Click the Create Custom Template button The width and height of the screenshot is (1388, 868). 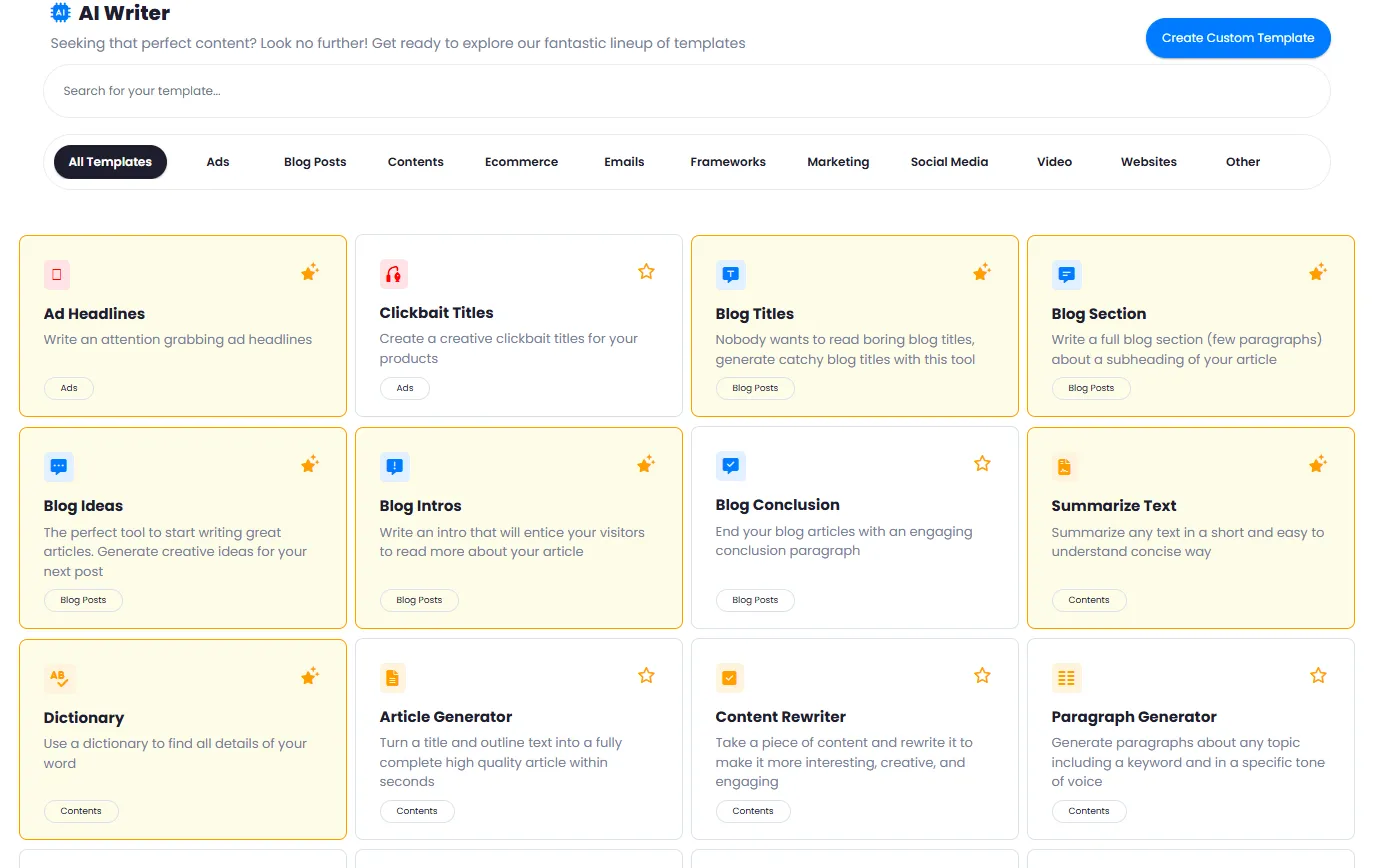pos(1238,38)
